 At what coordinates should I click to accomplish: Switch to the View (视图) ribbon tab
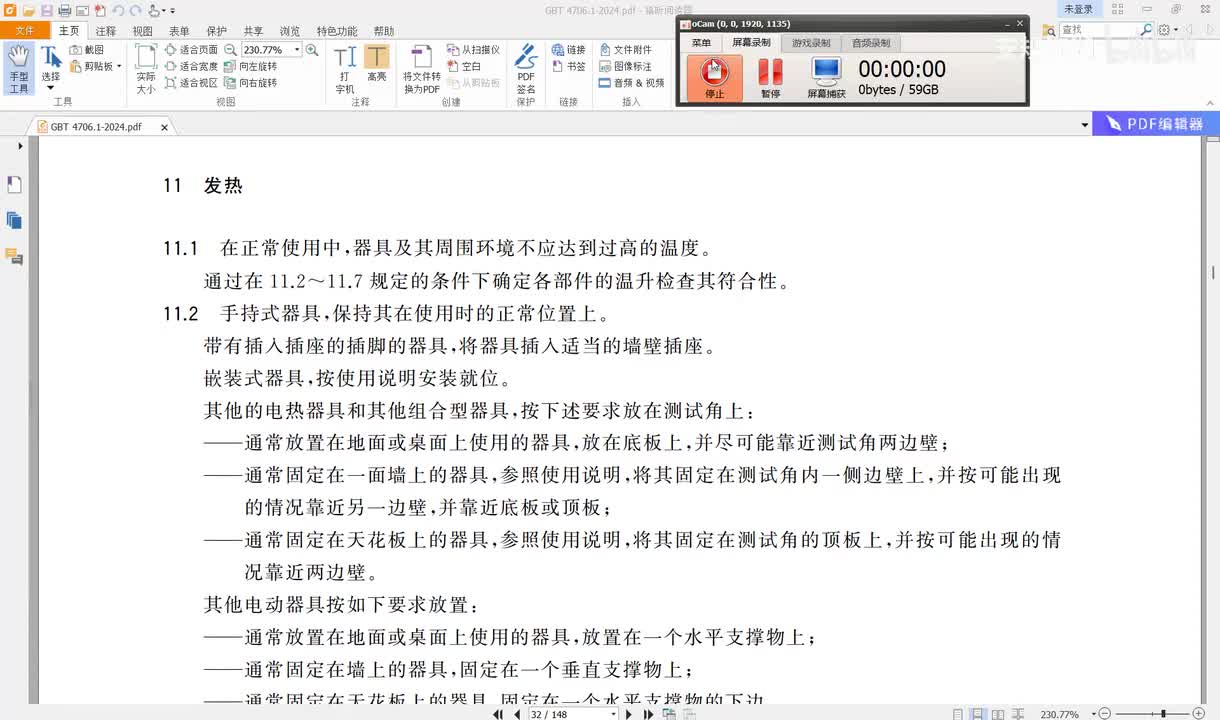pos(143,31)
